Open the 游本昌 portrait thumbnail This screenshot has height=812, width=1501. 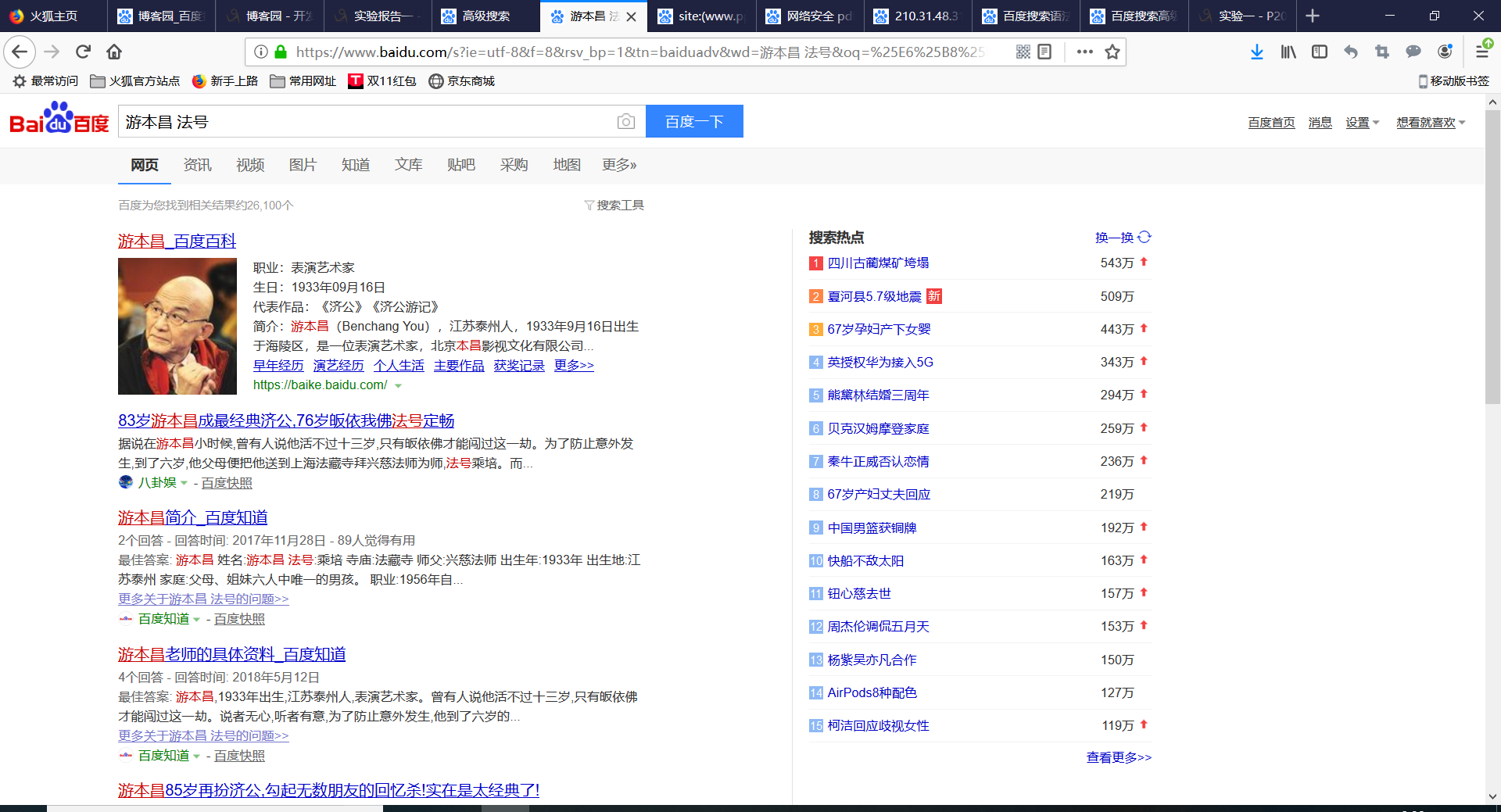click(177, 327)
